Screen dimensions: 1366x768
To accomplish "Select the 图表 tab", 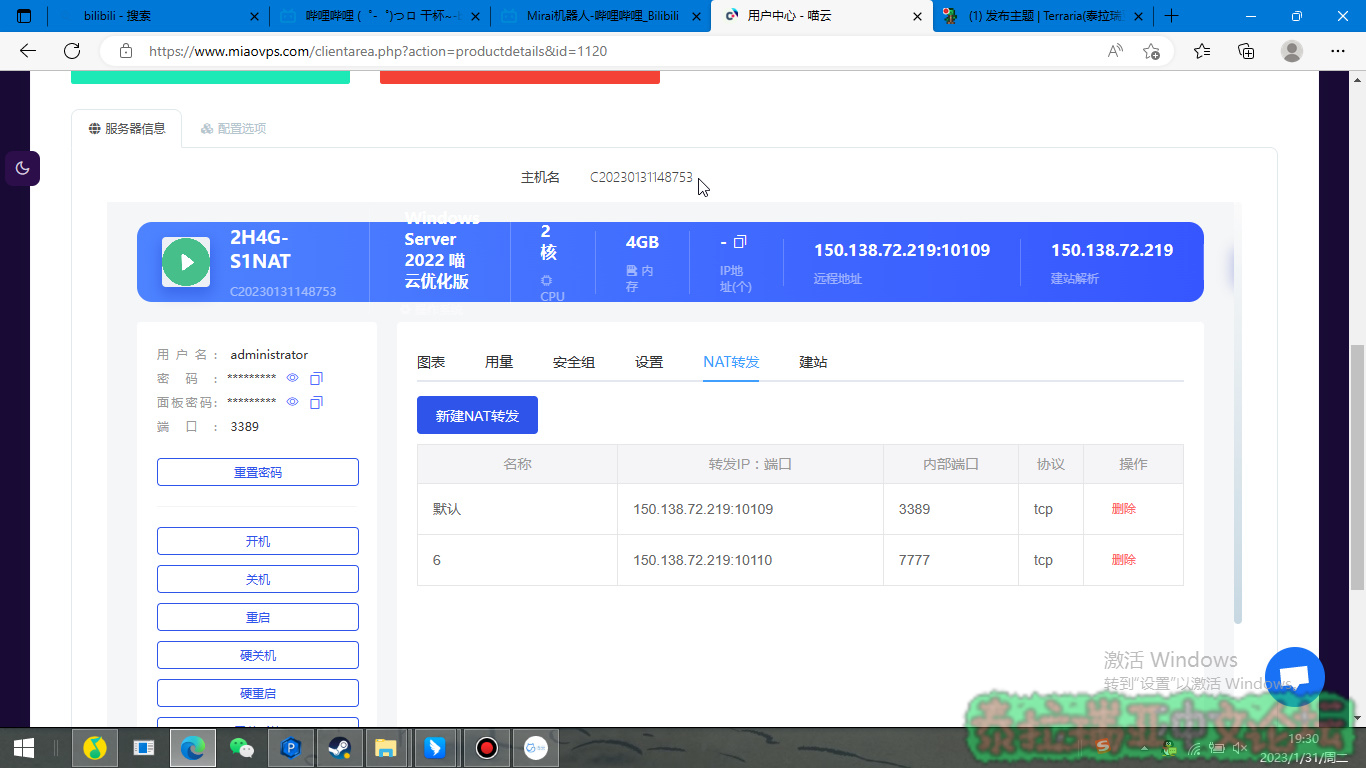I will 431,362.
